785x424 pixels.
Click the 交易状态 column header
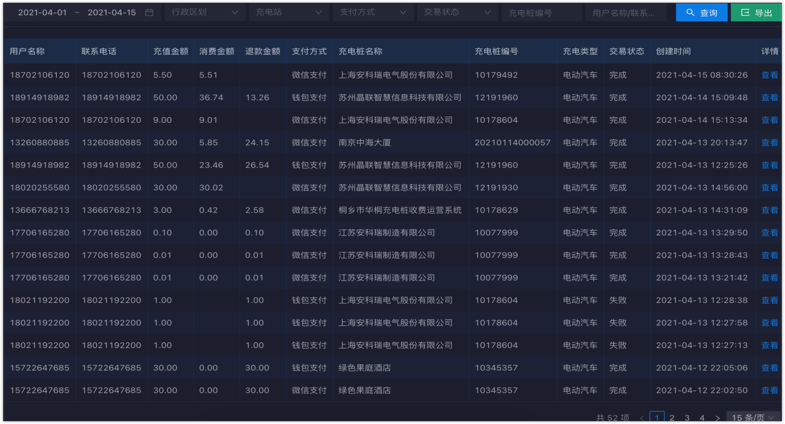tap(627, 51)
